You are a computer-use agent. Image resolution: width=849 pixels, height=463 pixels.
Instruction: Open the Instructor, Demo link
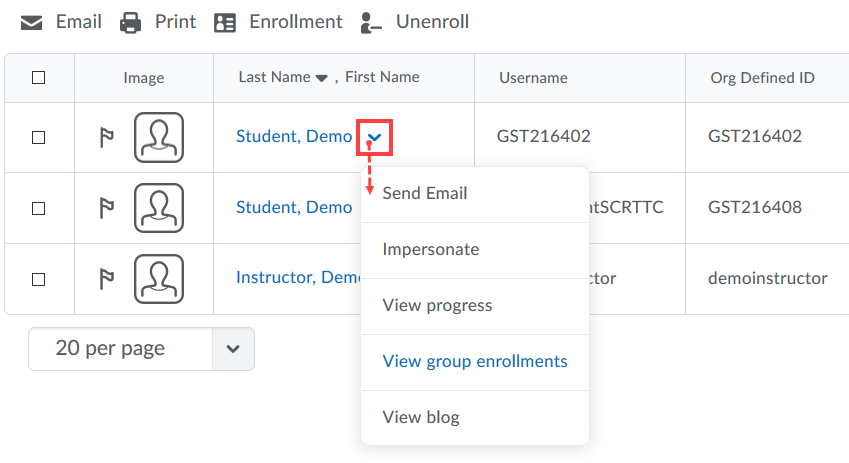(x=298, y=277)
